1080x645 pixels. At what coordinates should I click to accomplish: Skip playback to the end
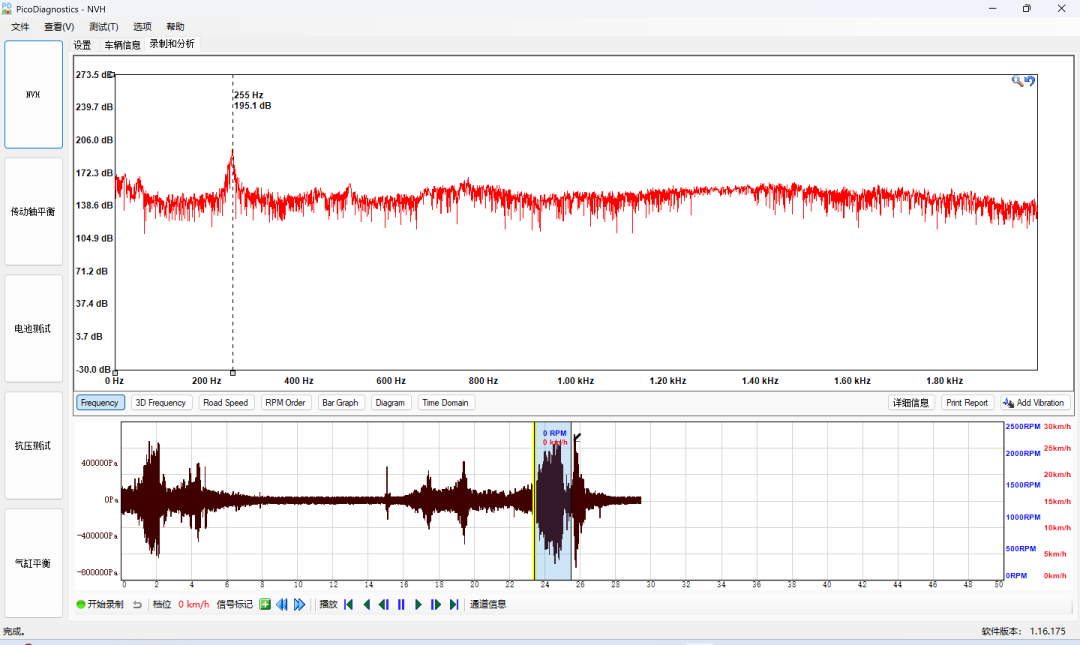click(x=454, y=604)
